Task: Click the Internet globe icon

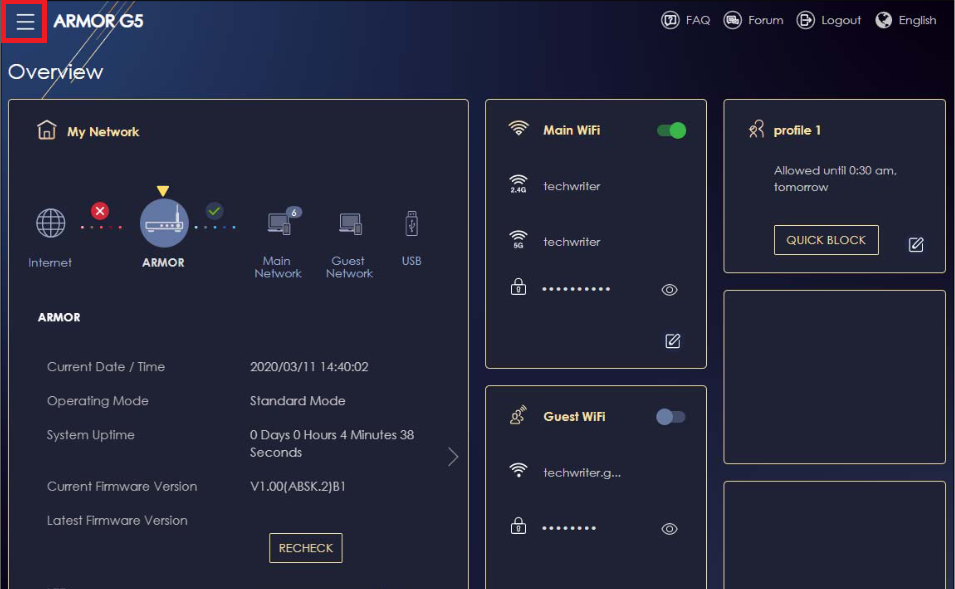Action: 49,223
